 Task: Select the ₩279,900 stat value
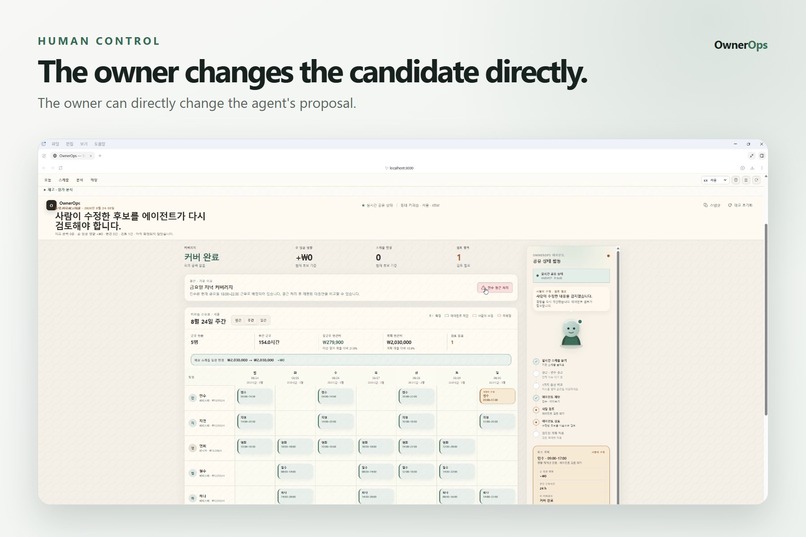[333, 342]
